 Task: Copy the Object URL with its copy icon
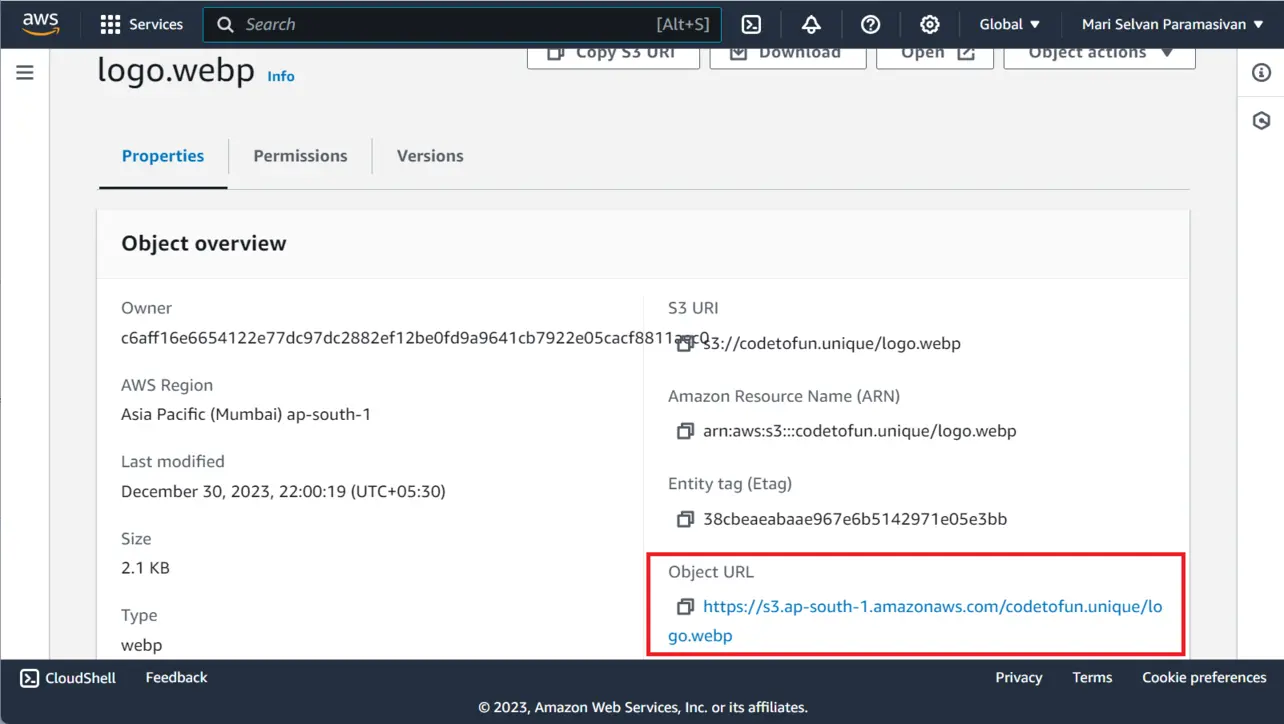click(685, 607)
